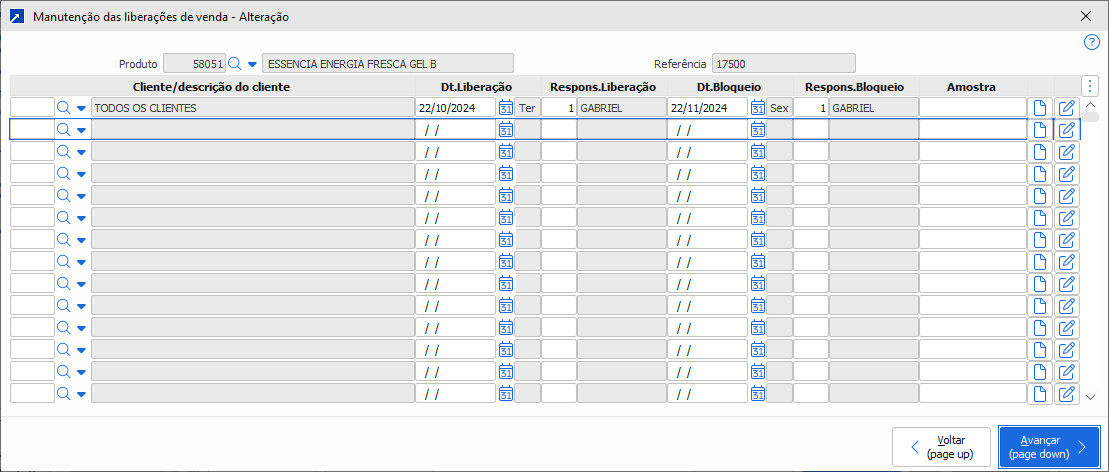Go back with Voltar (page up) button
Viewport: 1109px width, 472px height.
[943, 447]
